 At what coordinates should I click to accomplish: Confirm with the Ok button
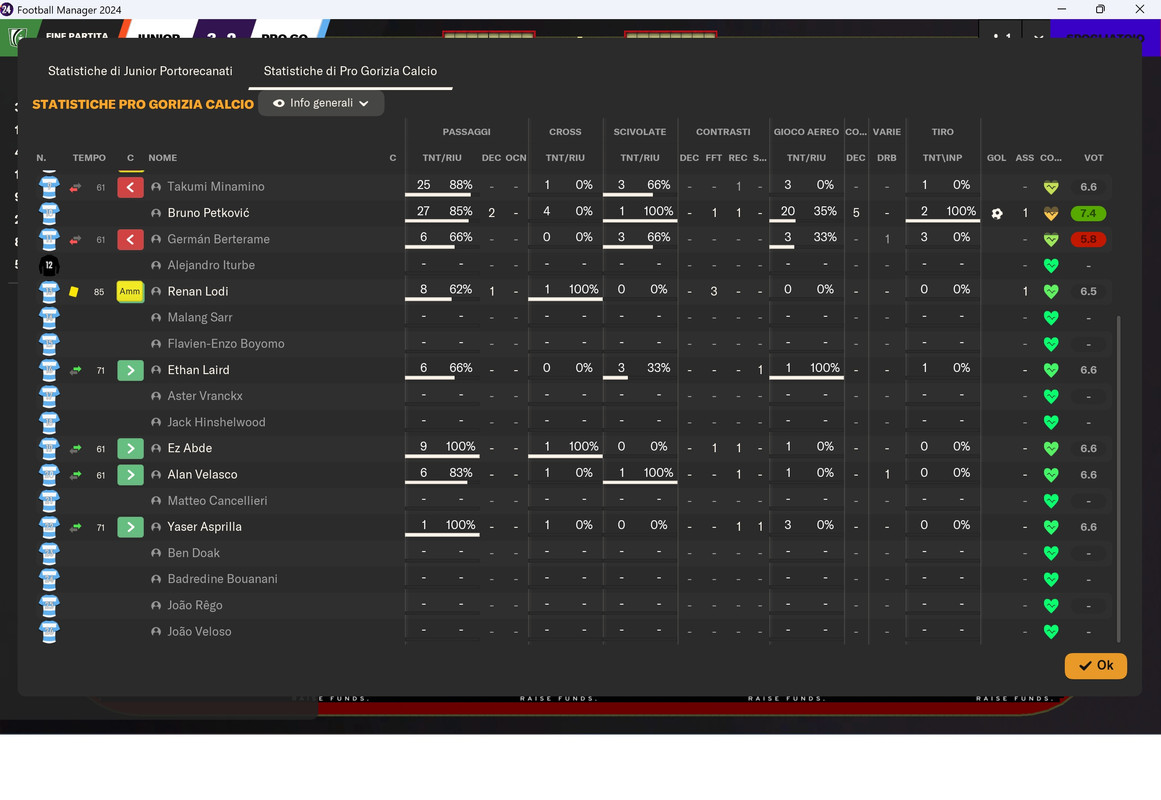coord(1095,665)
